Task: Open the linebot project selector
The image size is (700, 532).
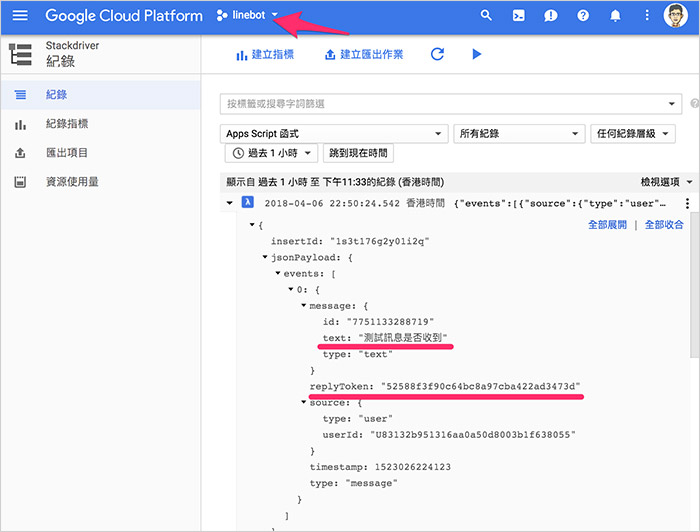Action: 247,15
